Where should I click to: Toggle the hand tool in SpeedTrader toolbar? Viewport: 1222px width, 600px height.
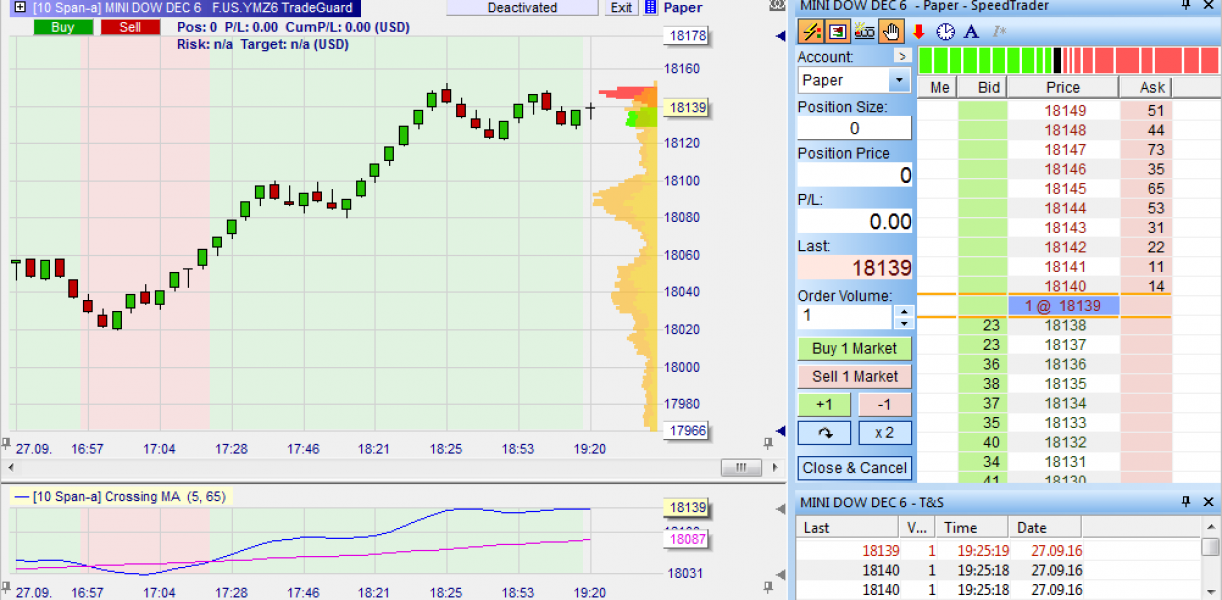click(890, 32)
